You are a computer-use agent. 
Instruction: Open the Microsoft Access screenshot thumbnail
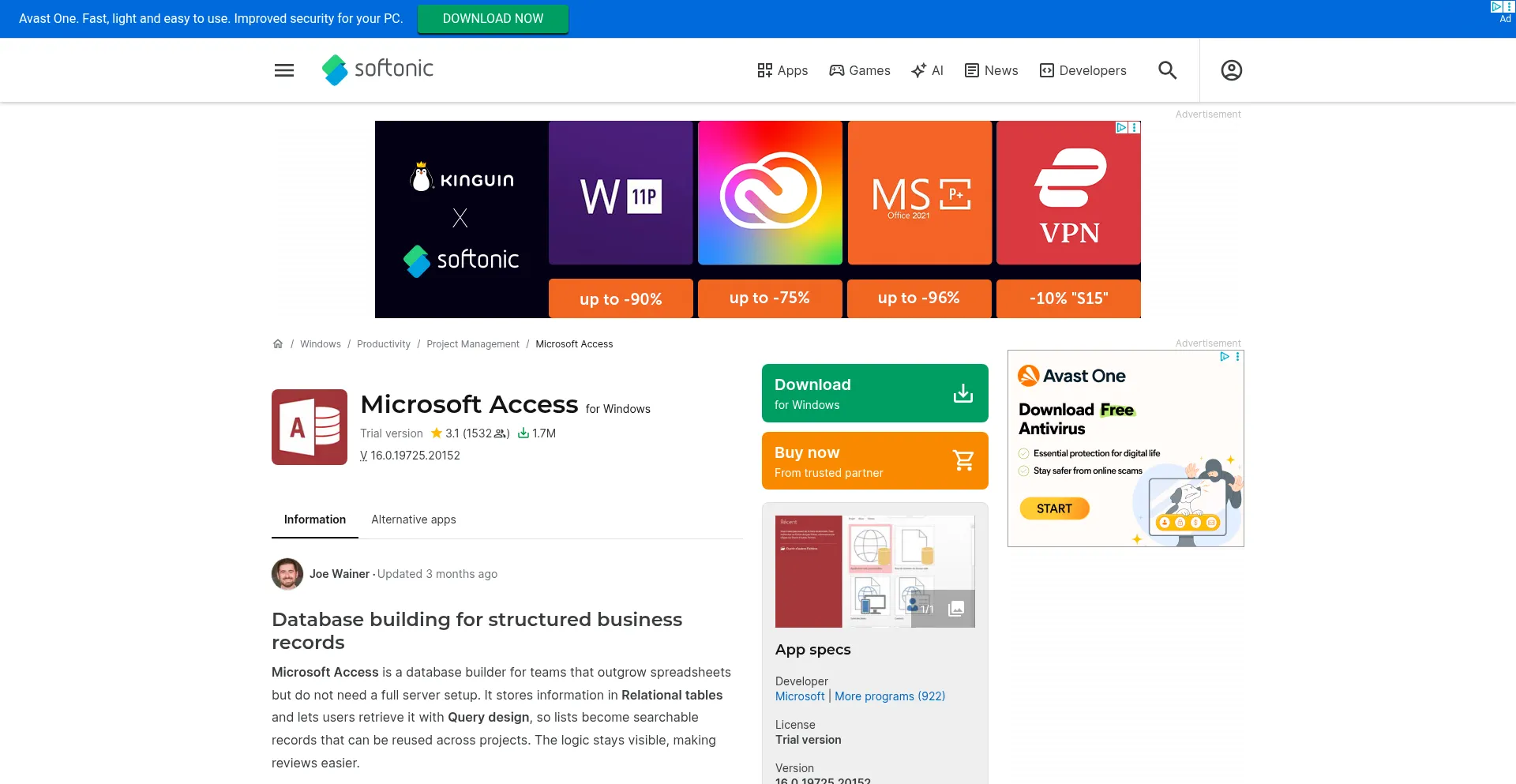pyautogui.click(x=875, y=572)
